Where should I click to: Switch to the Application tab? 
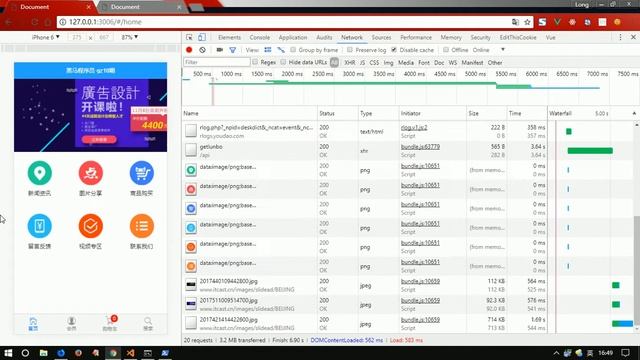pos(293,37)
